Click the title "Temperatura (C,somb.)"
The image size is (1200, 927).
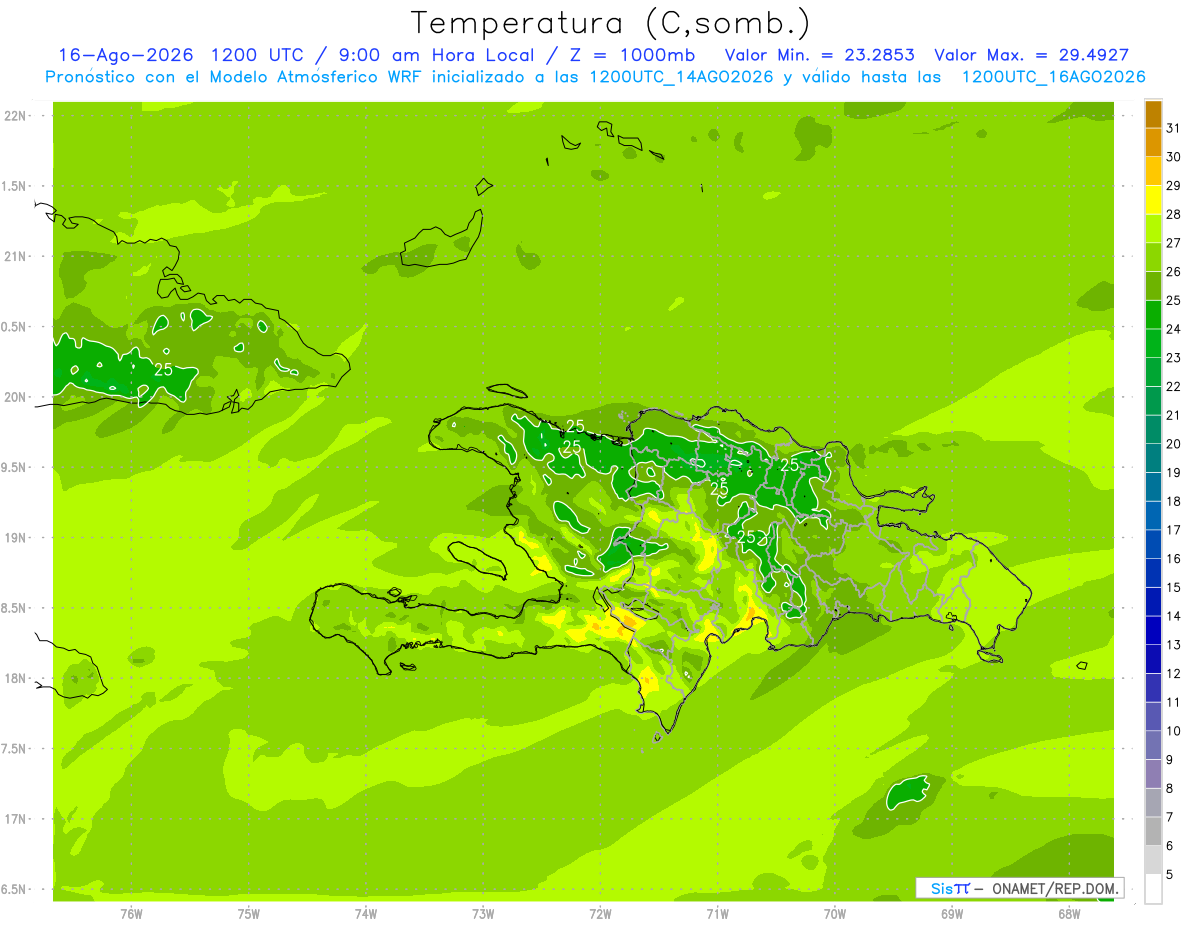pos(611,23)
